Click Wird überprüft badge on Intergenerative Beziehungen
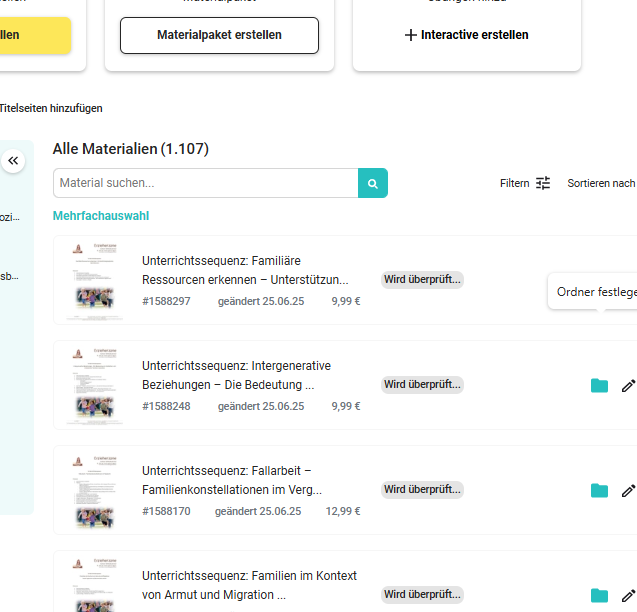This screenshot has width=637, height=612. [x=422, y=384]
